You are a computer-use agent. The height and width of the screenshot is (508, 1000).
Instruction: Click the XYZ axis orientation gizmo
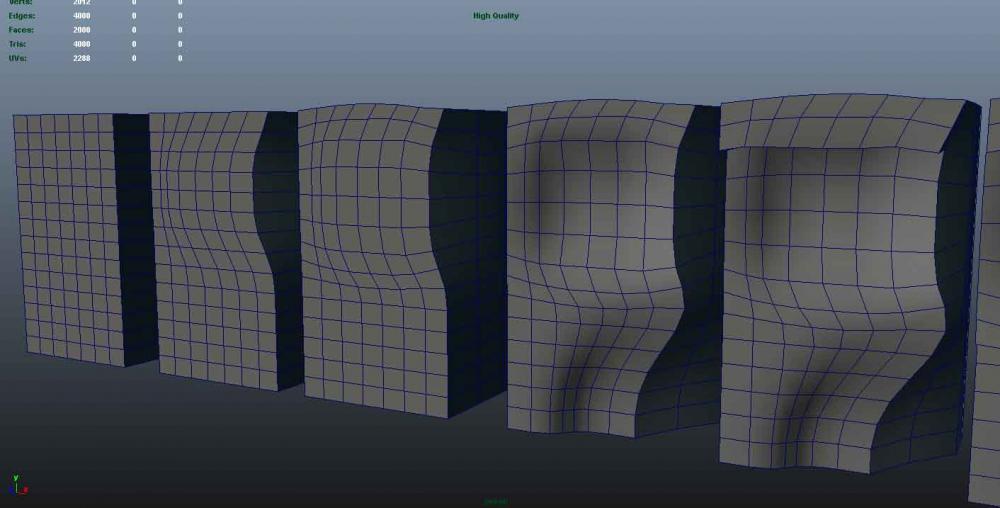point(18,485)
